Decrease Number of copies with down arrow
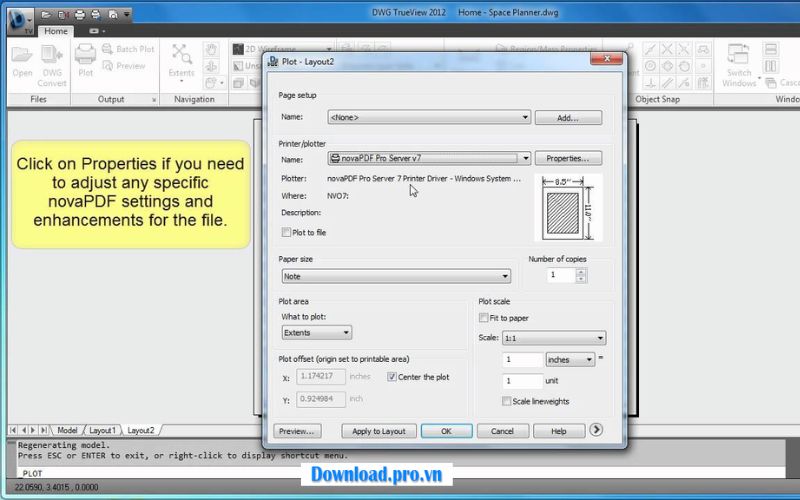Viewport: 800px width, 500px height. 581,279
